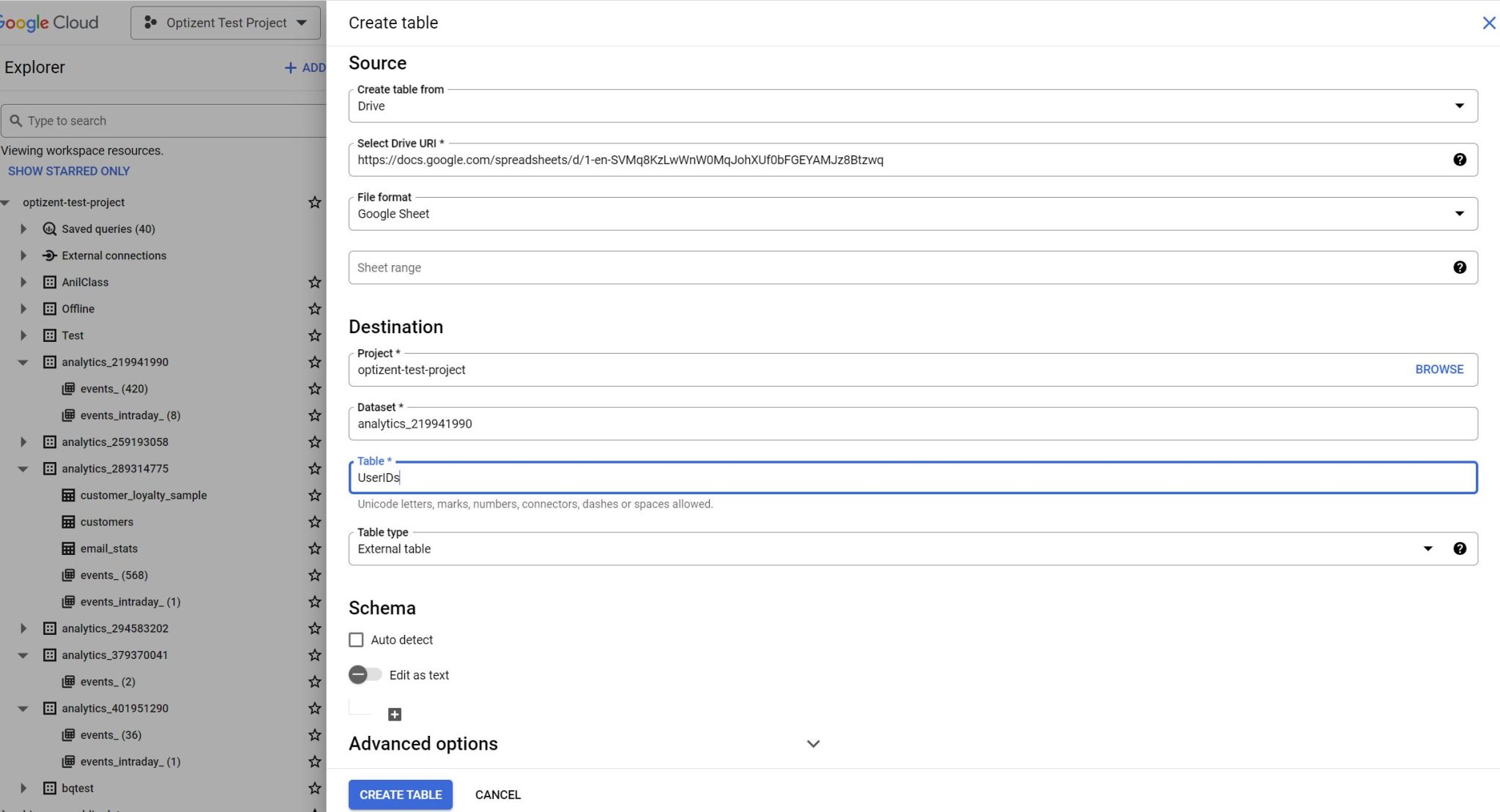Open help for Select Drive URI
This screenshot has height=812, width=1500.
(x=1459, y=160)
